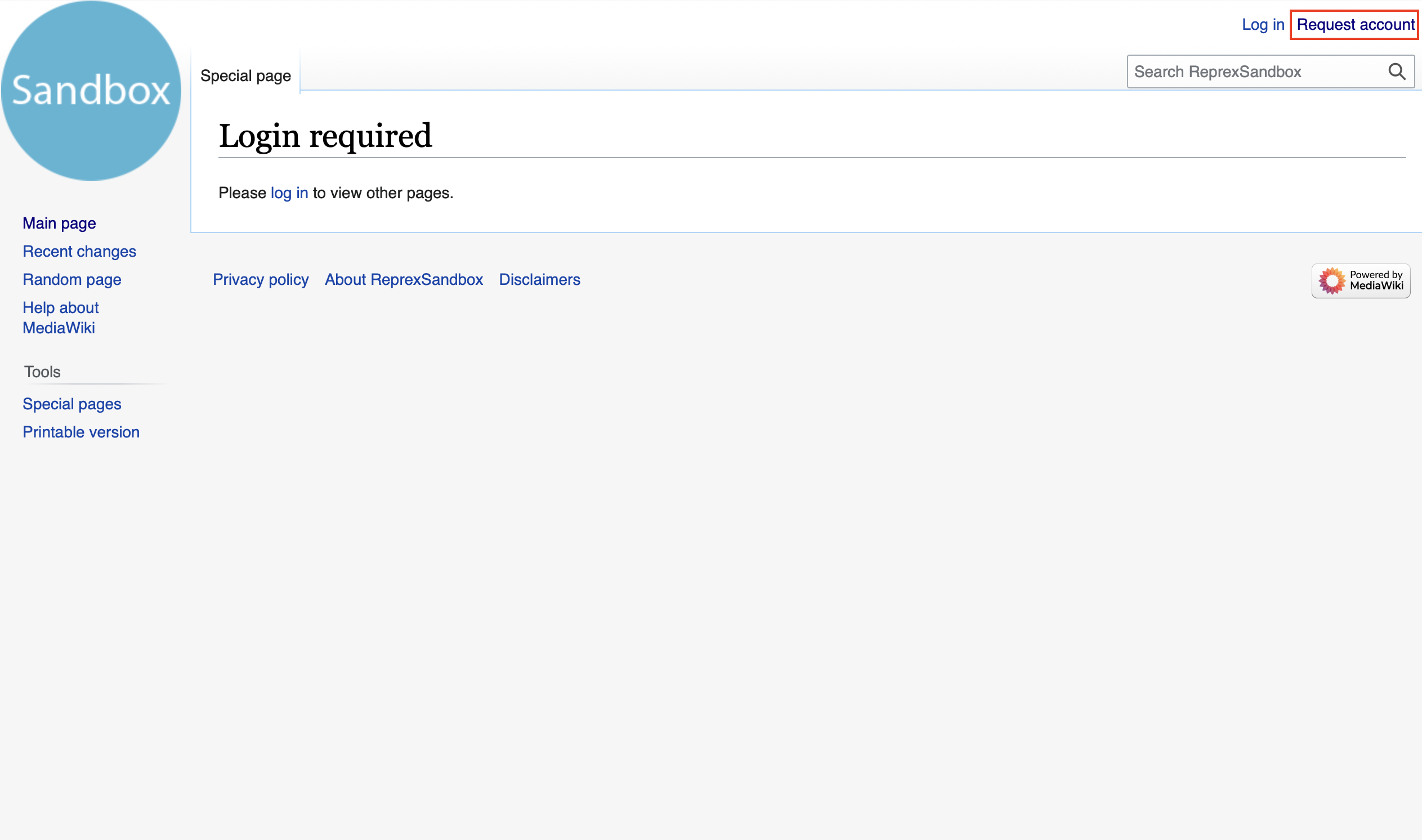The height and width of the screenshot is (840, 1422).
Task: Open Special pages under Tools
Action: (72, 404)
